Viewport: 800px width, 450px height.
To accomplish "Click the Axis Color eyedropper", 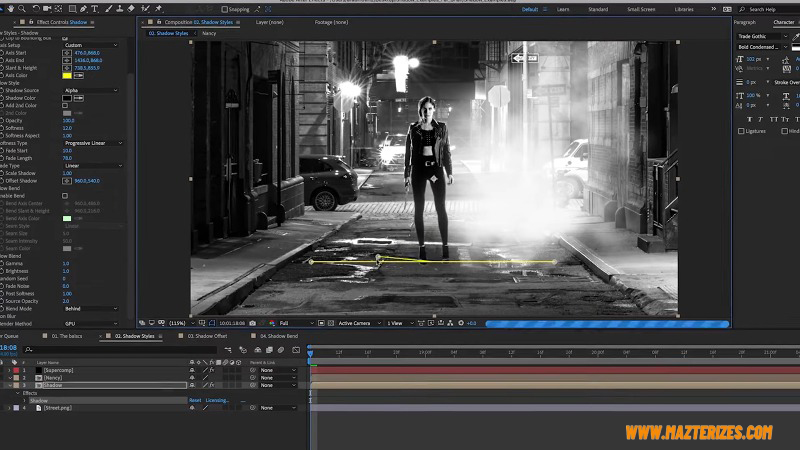I will point(79,76).
